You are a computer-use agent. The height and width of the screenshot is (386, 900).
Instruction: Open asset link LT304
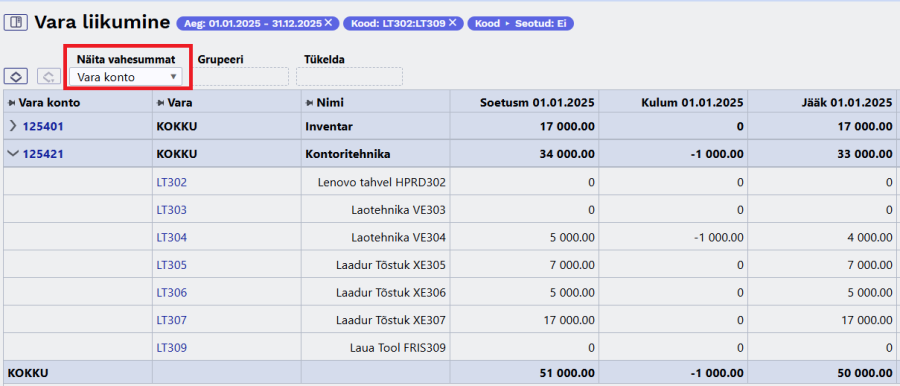pyautogui.click(x=172, y=238)
